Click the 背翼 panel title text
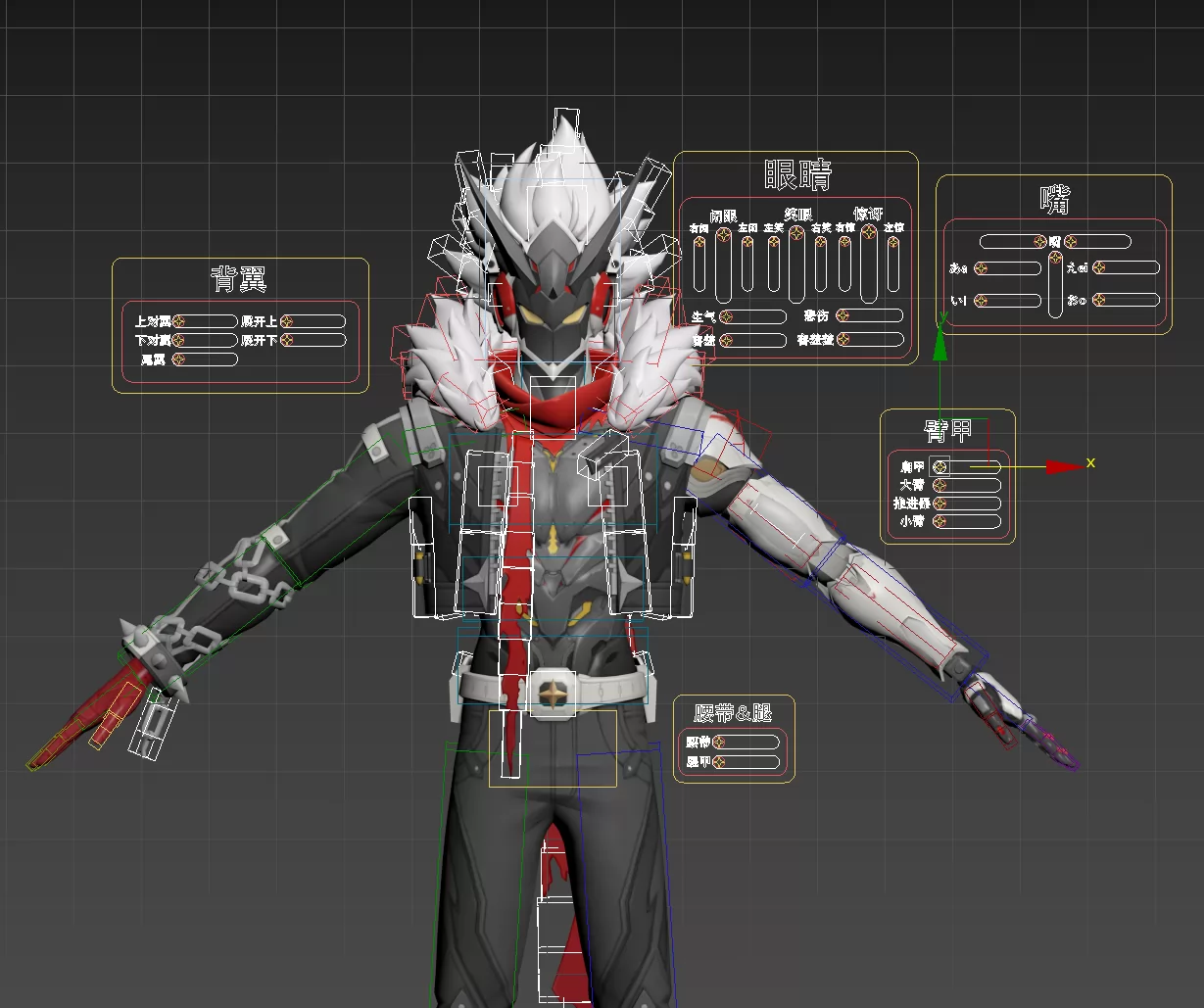The image size is (1204, 1008). coord(240,279)
